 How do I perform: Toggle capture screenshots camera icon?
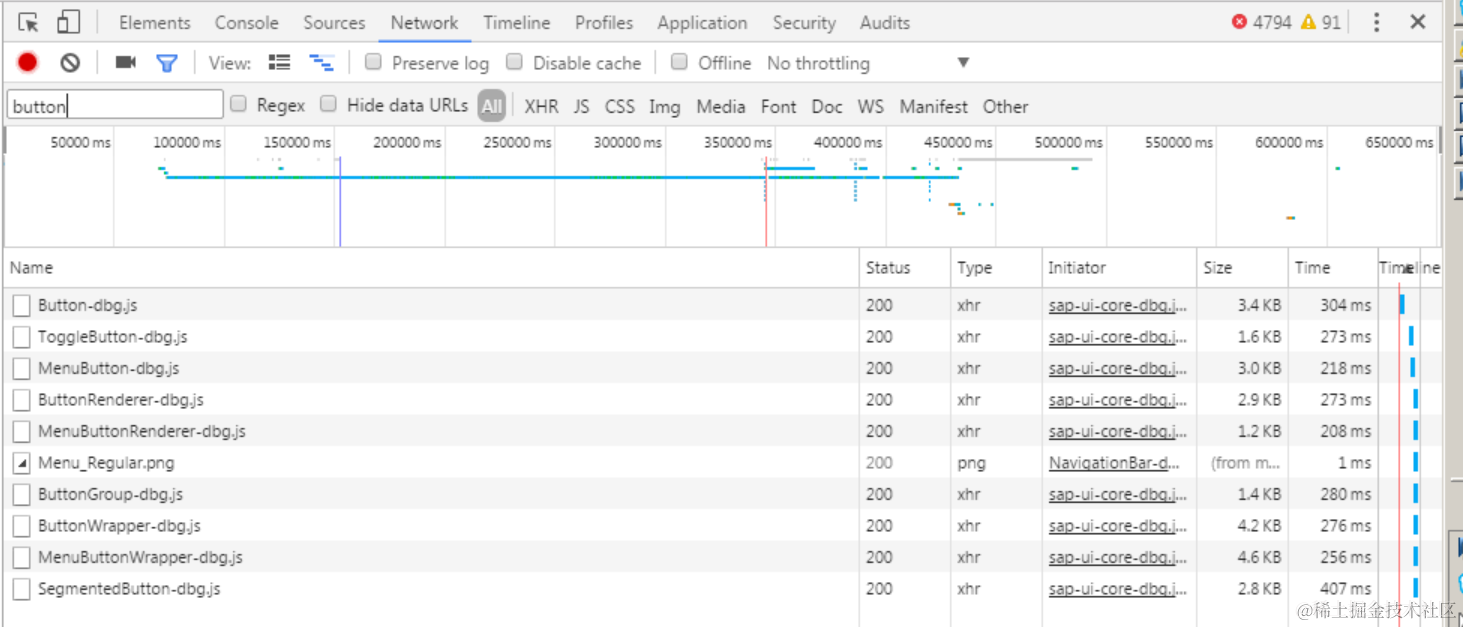(x=125, y=63)
